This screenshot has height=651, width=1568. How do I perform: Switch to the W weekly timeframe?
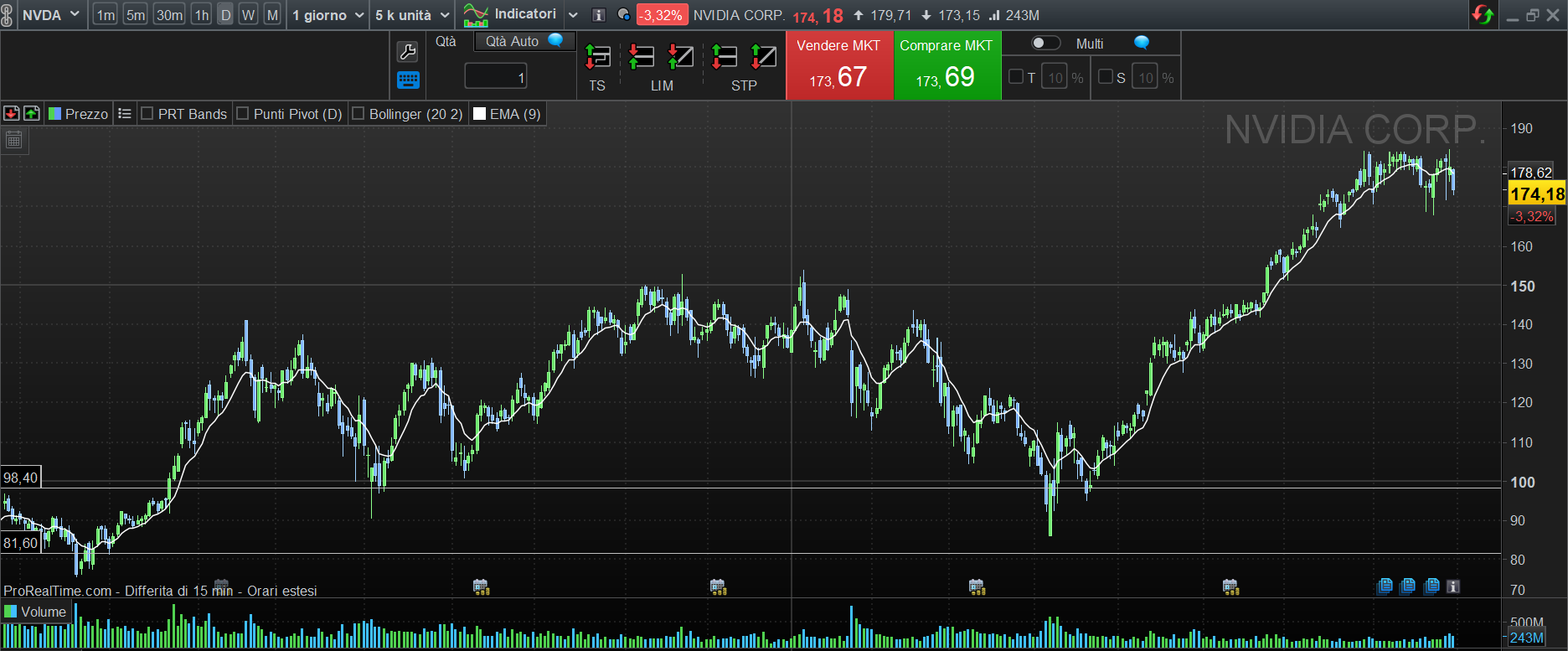(248, 15)
